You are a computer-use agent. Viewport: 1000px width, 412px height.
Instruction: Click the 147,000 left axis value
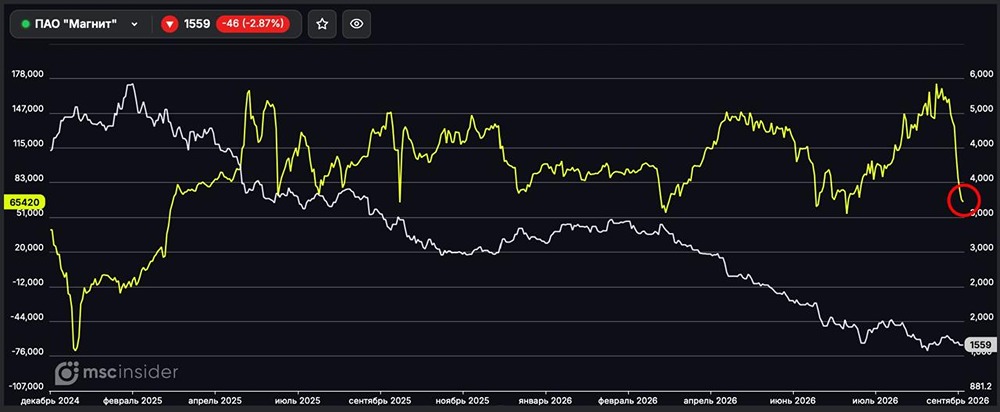pos(27,110)
